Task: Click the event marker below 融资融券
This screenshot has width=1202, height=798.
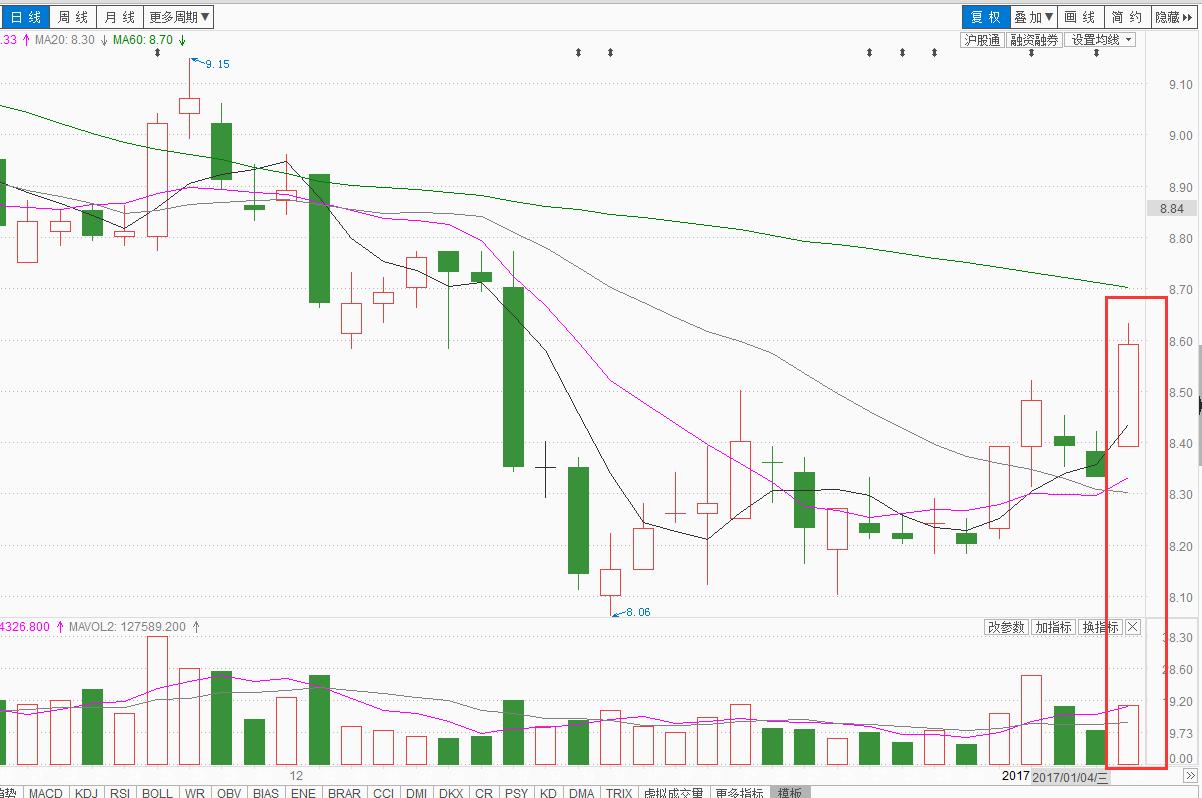Action: tap(1032, 52)
